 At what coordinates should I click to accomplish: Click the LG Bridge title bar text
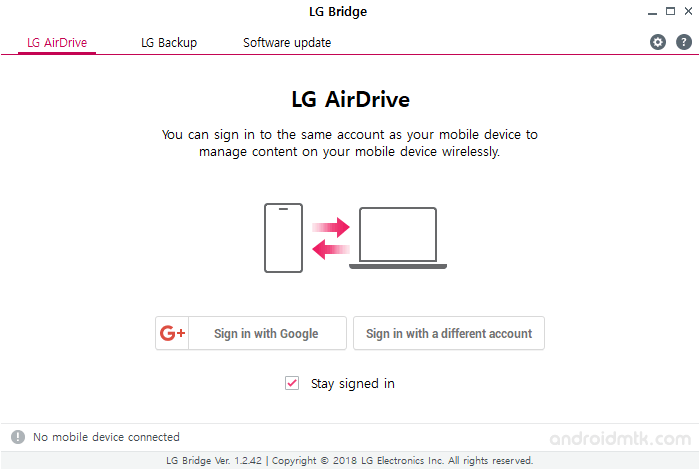338,12
